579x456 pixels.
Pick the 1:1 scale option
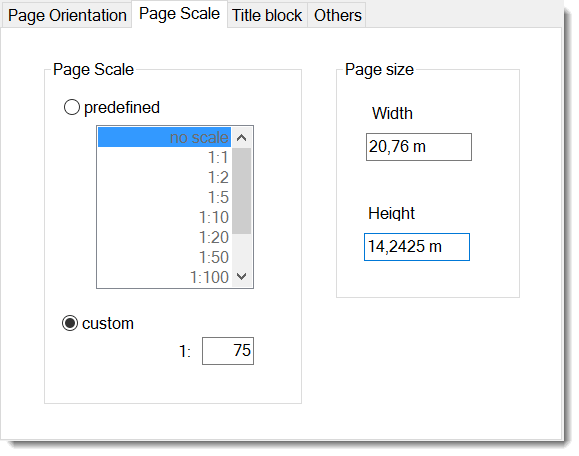point(164,158)
